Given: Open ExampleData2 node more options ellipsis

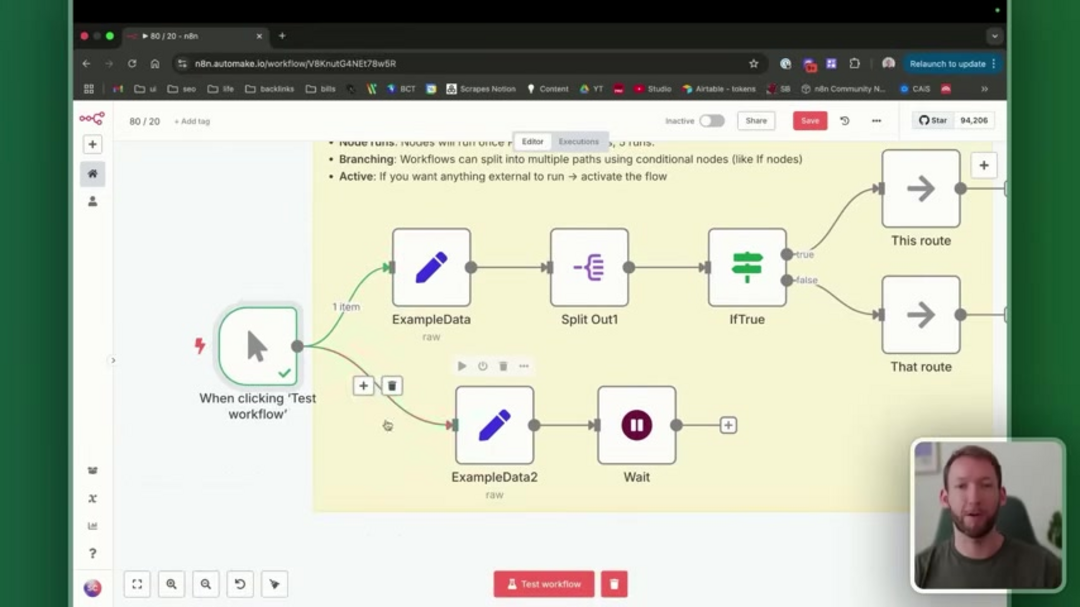Looking at the screenshot, I should pos(524,366).
